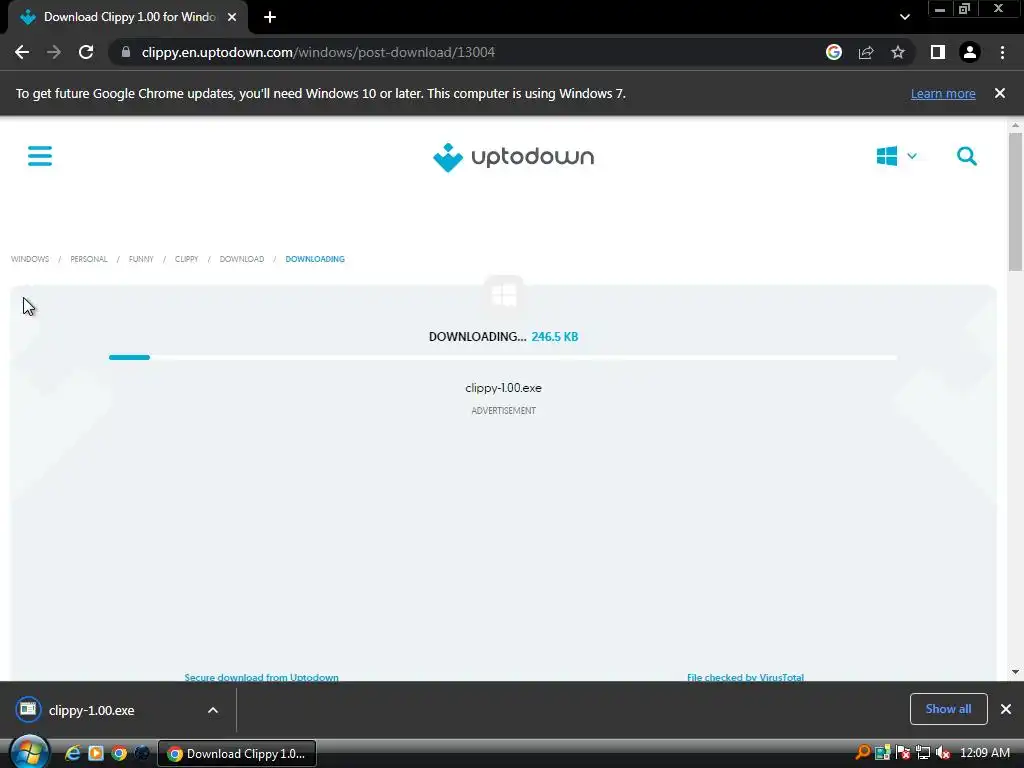Open the DOWNLOAD breadcrumb
The image size is (1024, 768).
click(x=242, y=259)
